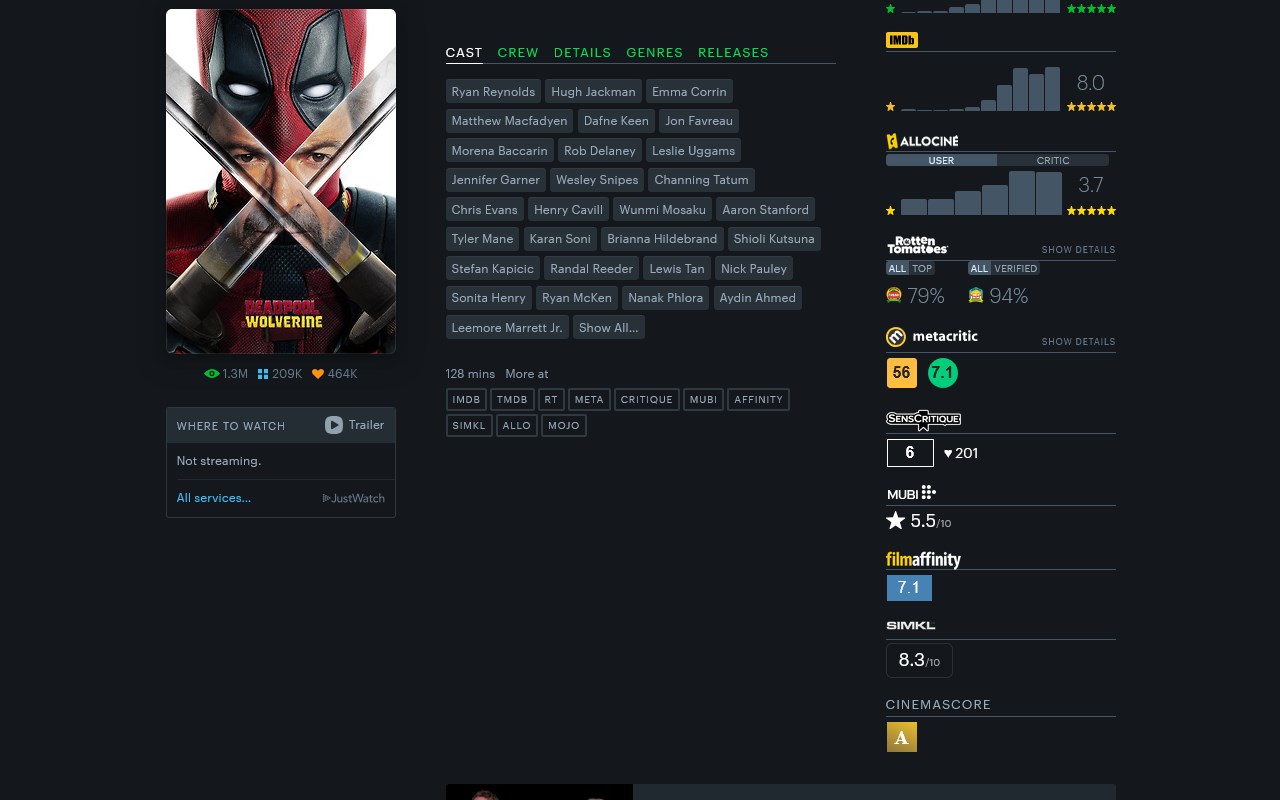Click the tomato critic score icon
1280x800 pixels.
tap(894, 295)
